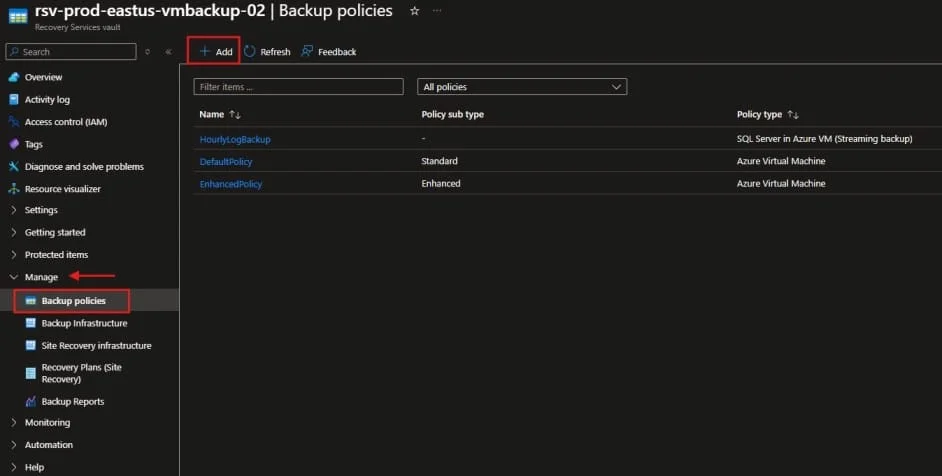The width and height of the screenshot is (942, 476).
Task: Sort by the Name column
Action: [x=220, y=114]
